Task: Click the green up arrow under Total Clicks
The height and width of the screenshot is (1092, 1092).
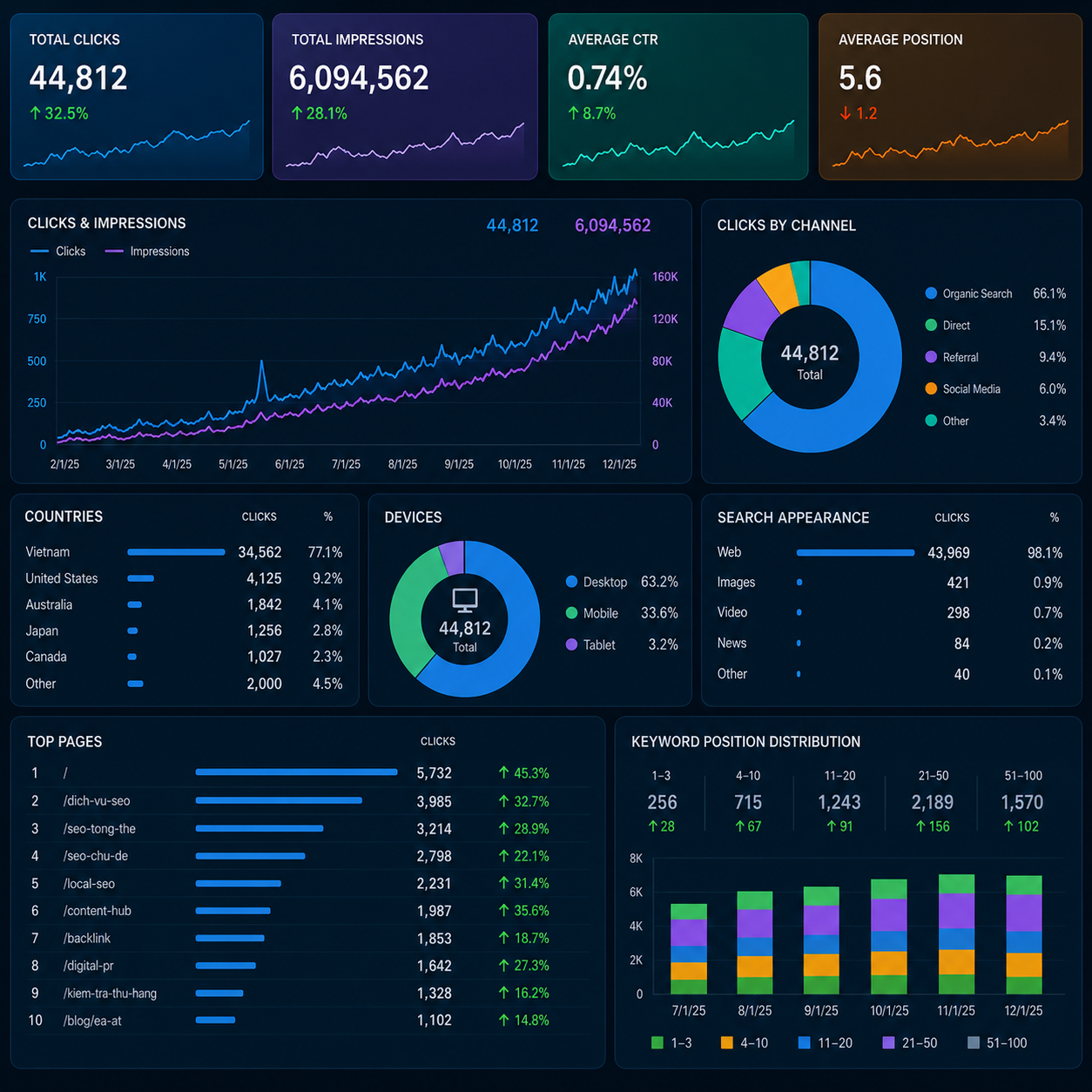Action: (36, 113)
